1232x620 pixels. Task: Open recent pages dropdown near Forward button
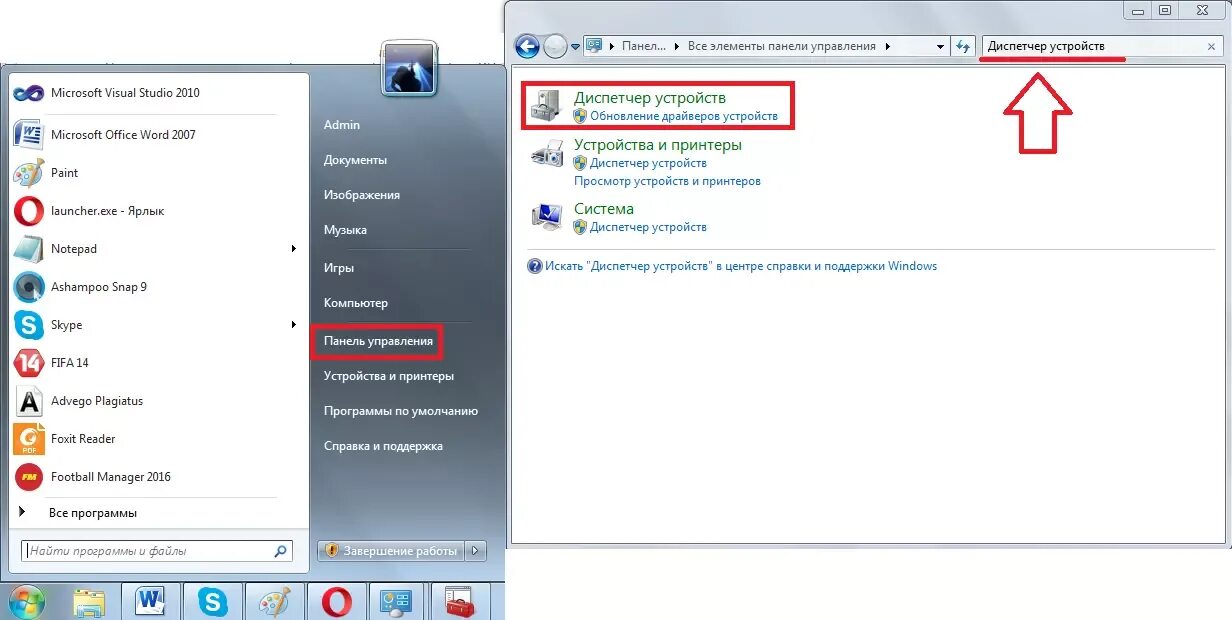click(x=576, y=47)
